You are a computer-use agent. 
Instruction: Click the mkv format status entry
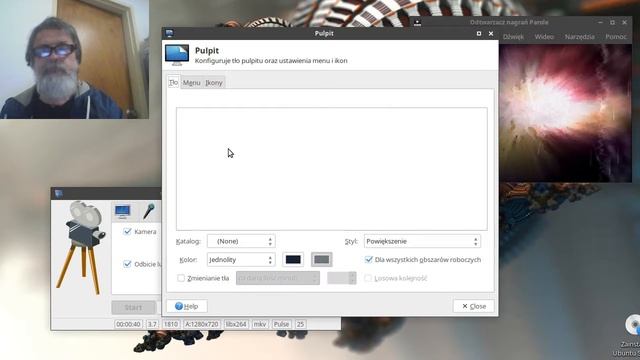pos(260,324)
